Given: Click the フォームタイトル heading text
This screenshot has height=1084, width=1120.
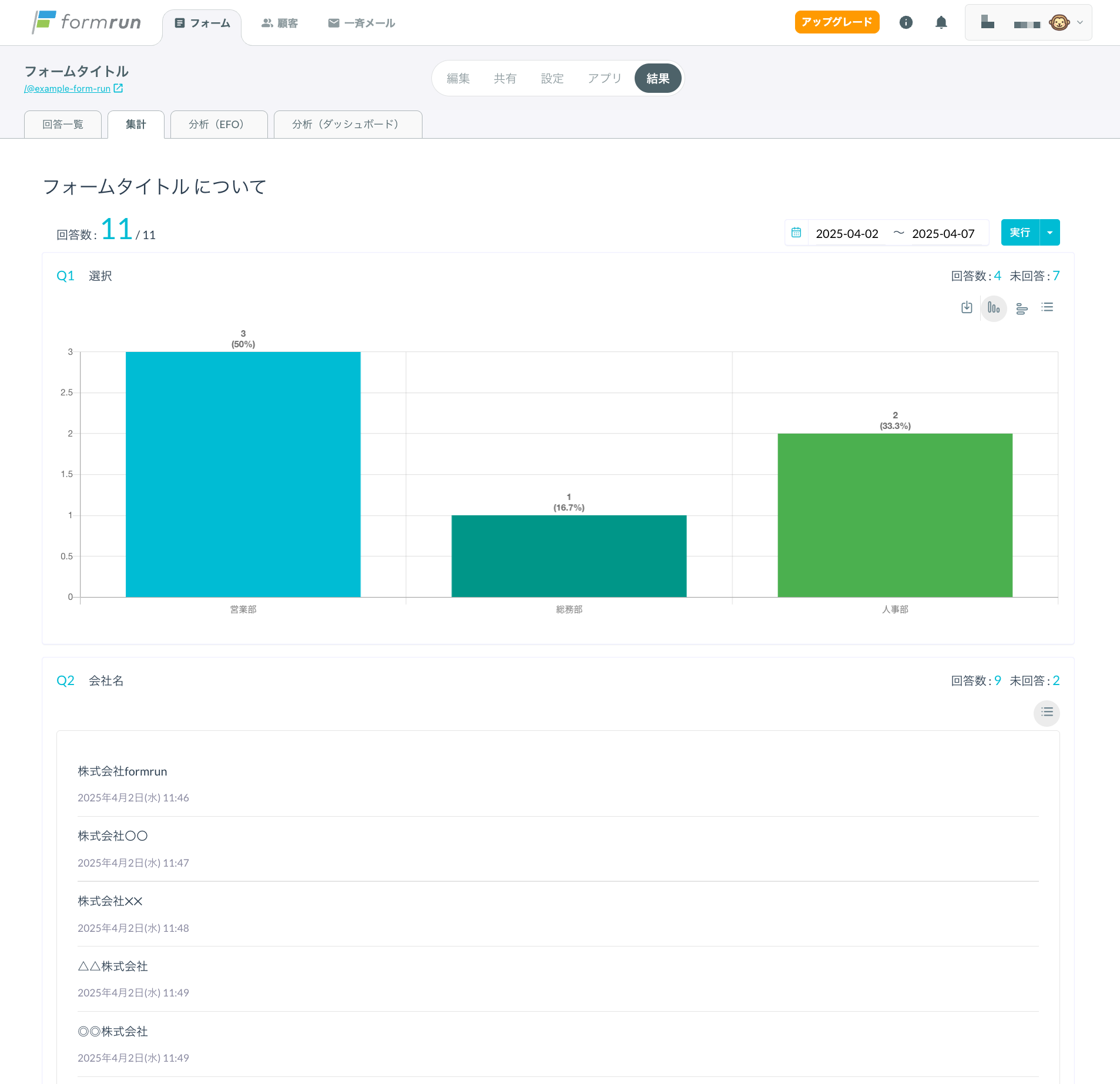Looking at the screenshot, I should click(76, 72).
